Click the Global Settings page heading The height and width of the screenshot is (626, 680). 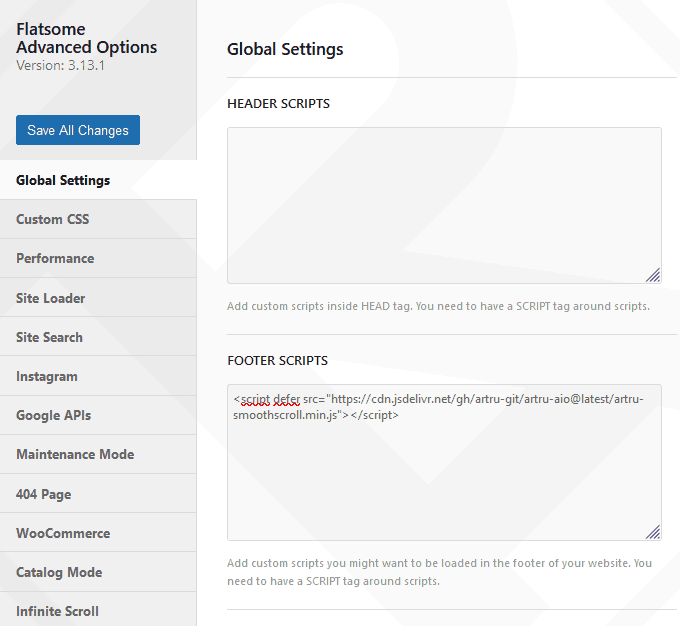pos(285,49)
